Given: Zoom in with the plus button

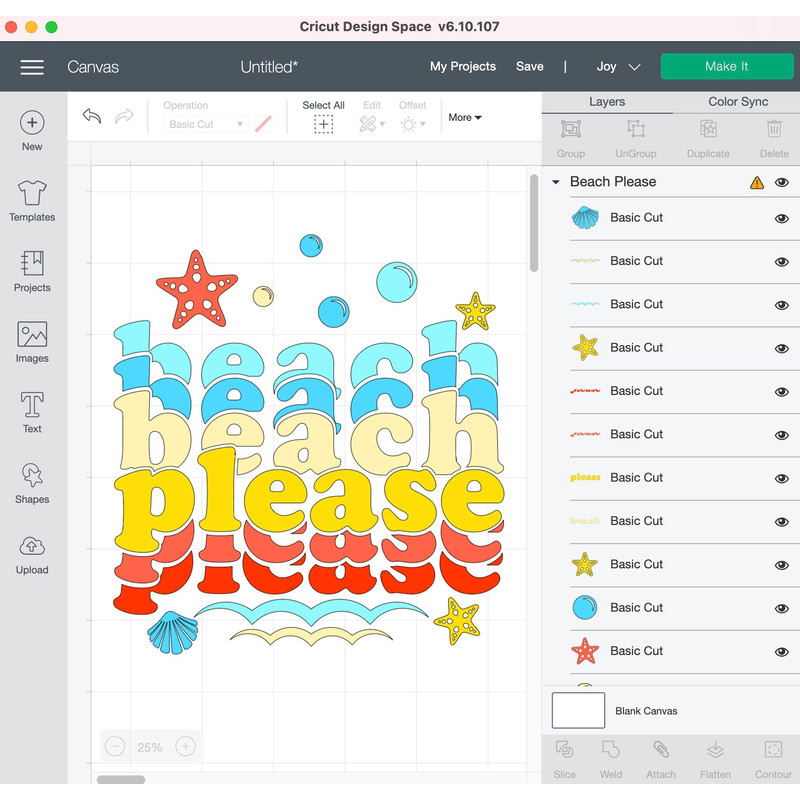Looking at the screenshot, I should coord(185,746).
